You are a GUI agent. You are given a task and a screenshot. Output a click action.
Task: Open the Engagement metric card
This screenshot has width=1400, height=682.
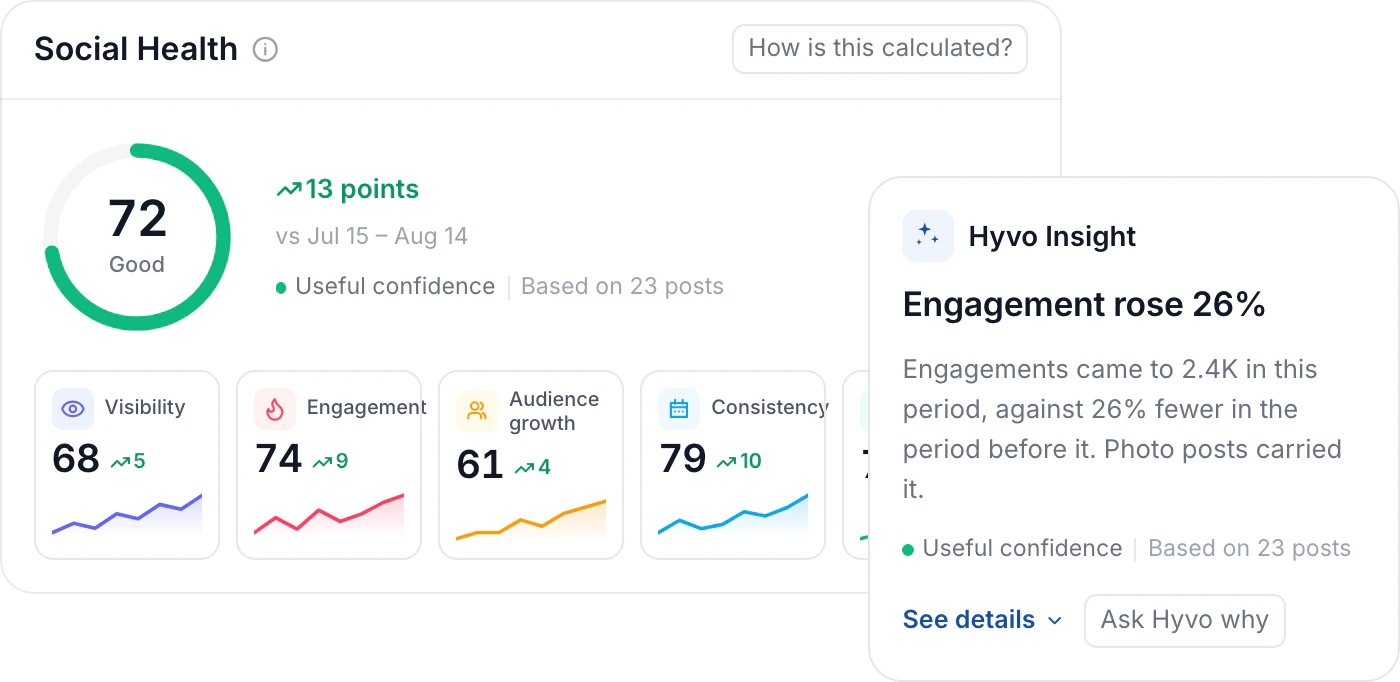point(329,465)
